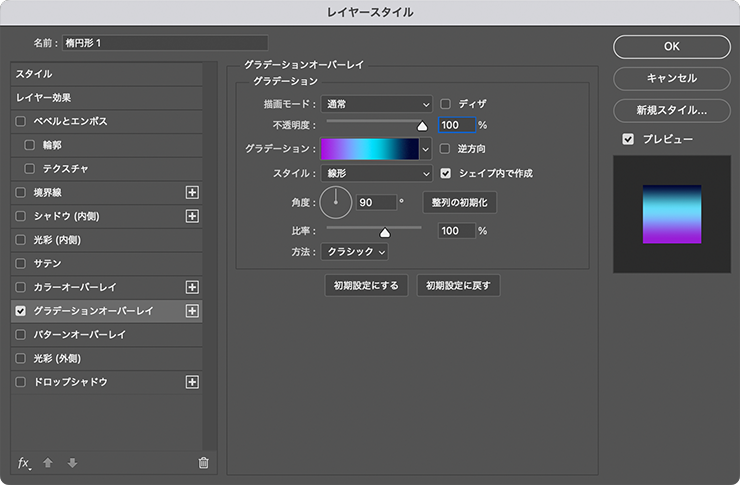740x485 pixels.
Task: Add another シャドウ (内側) with plus icon
Action: 193,216
